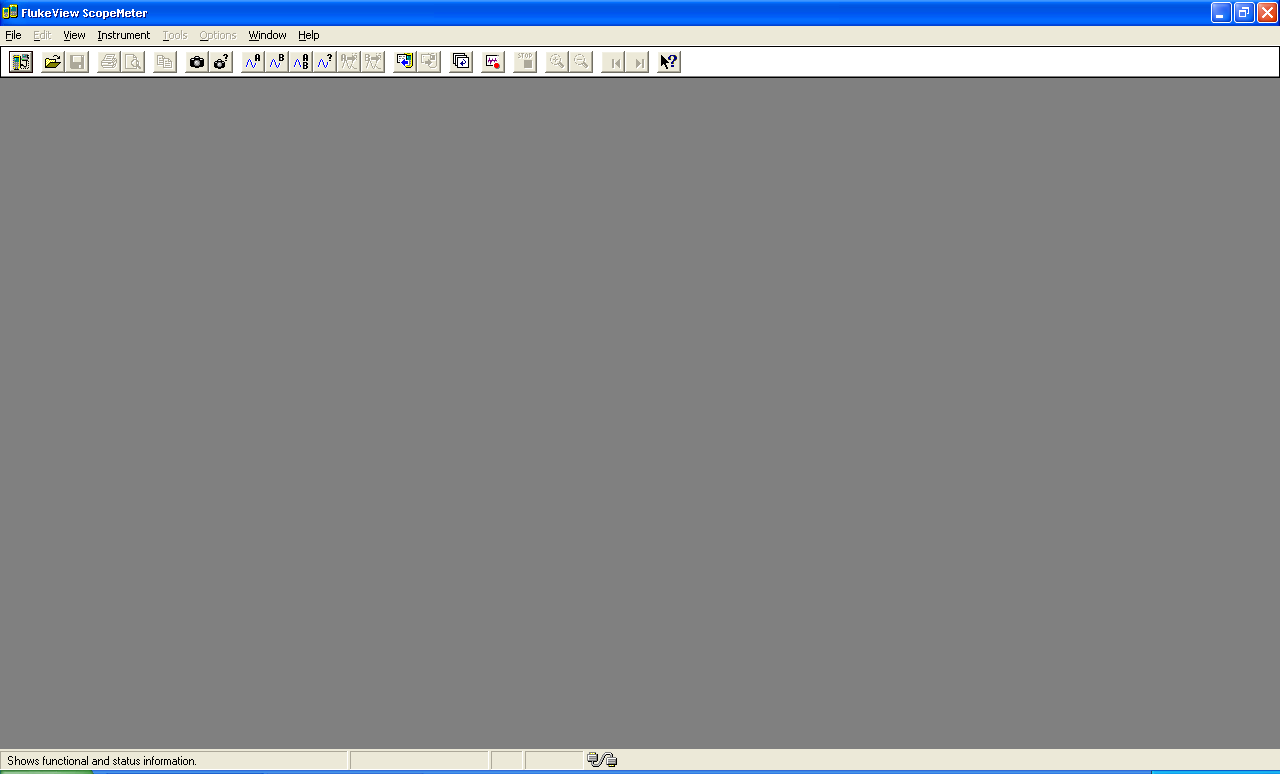Capture instrument screen with plain camera icon

pyautogui.click(x=197, y=62)
